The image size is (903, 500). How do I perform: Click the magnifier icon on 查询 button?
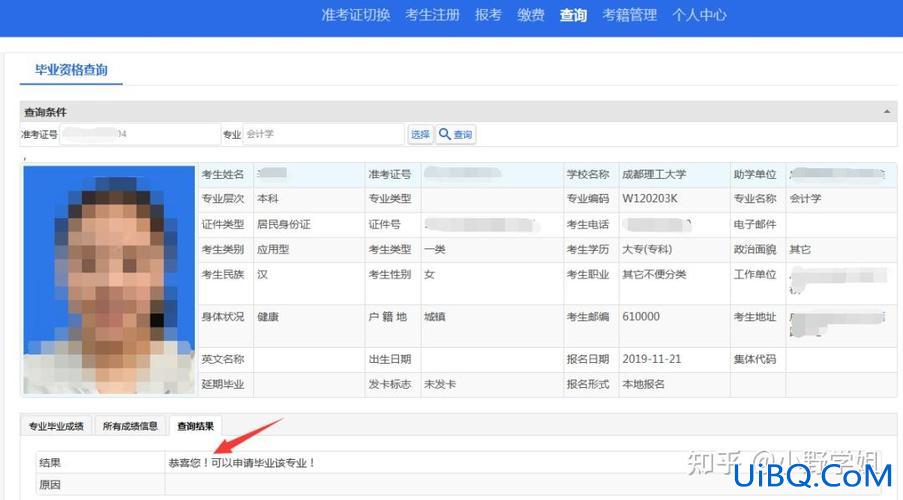tap(445, 134)
